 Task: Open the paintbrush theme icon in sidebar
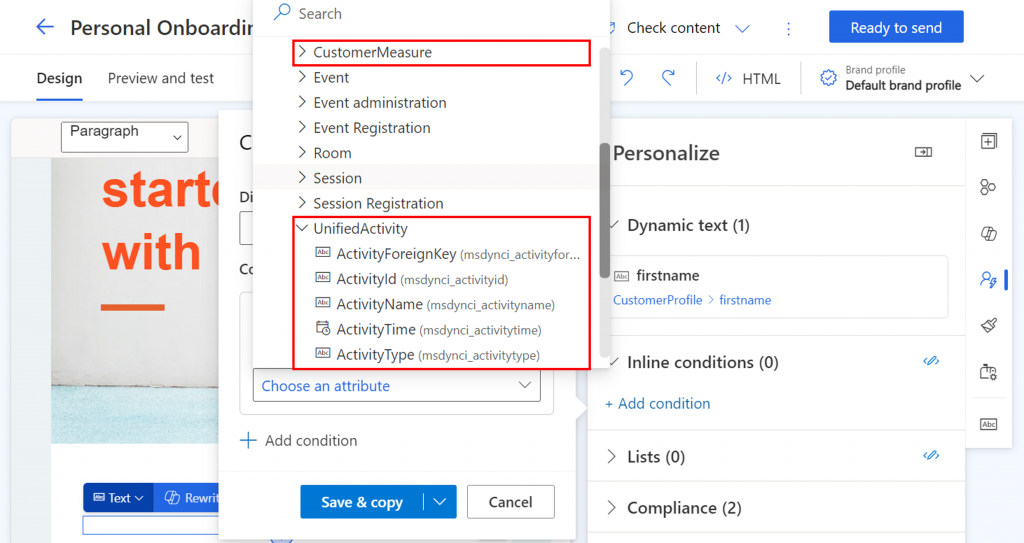988,325
